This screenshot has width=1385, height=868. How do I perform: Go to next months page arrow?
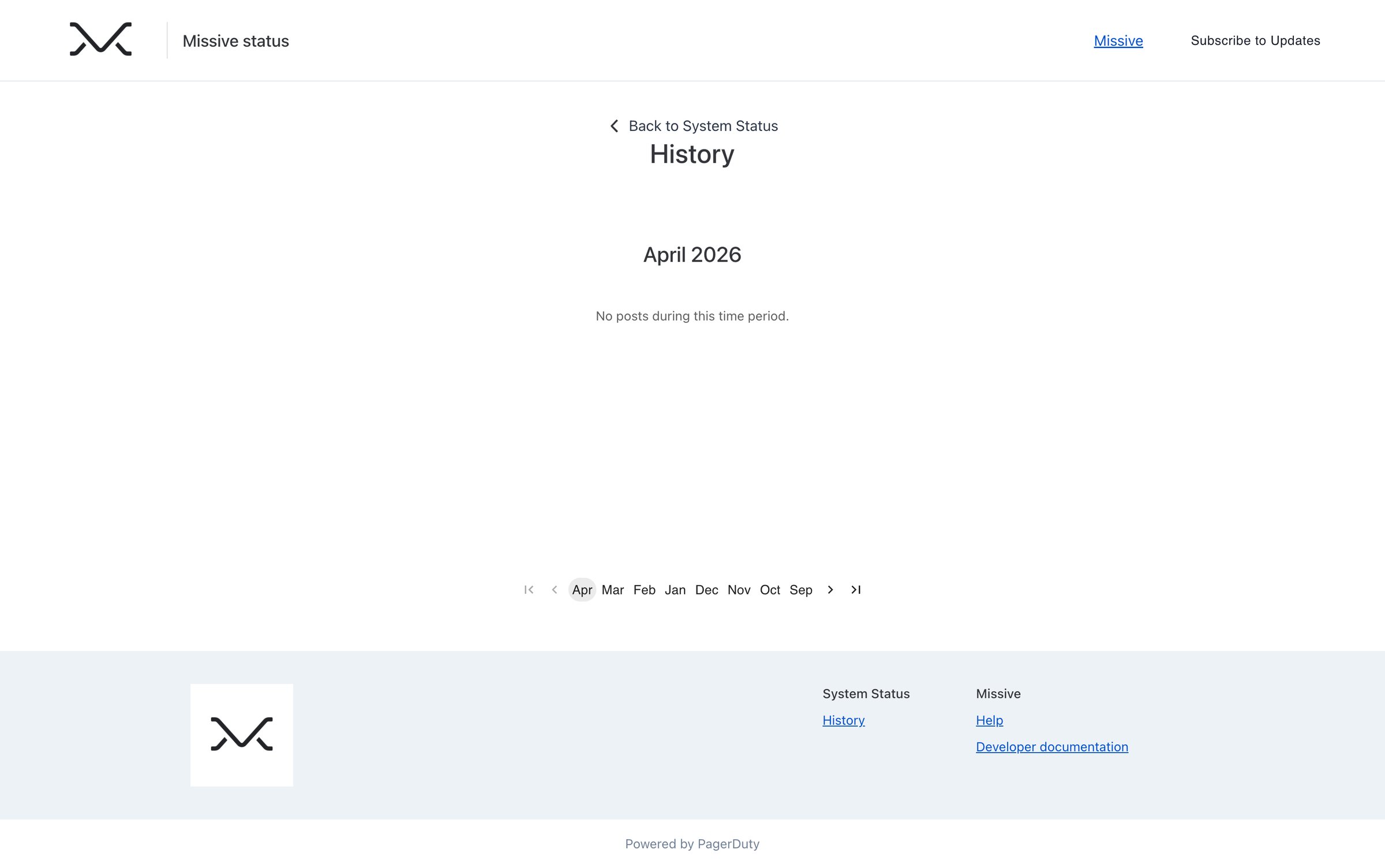(x=830, y=590)
